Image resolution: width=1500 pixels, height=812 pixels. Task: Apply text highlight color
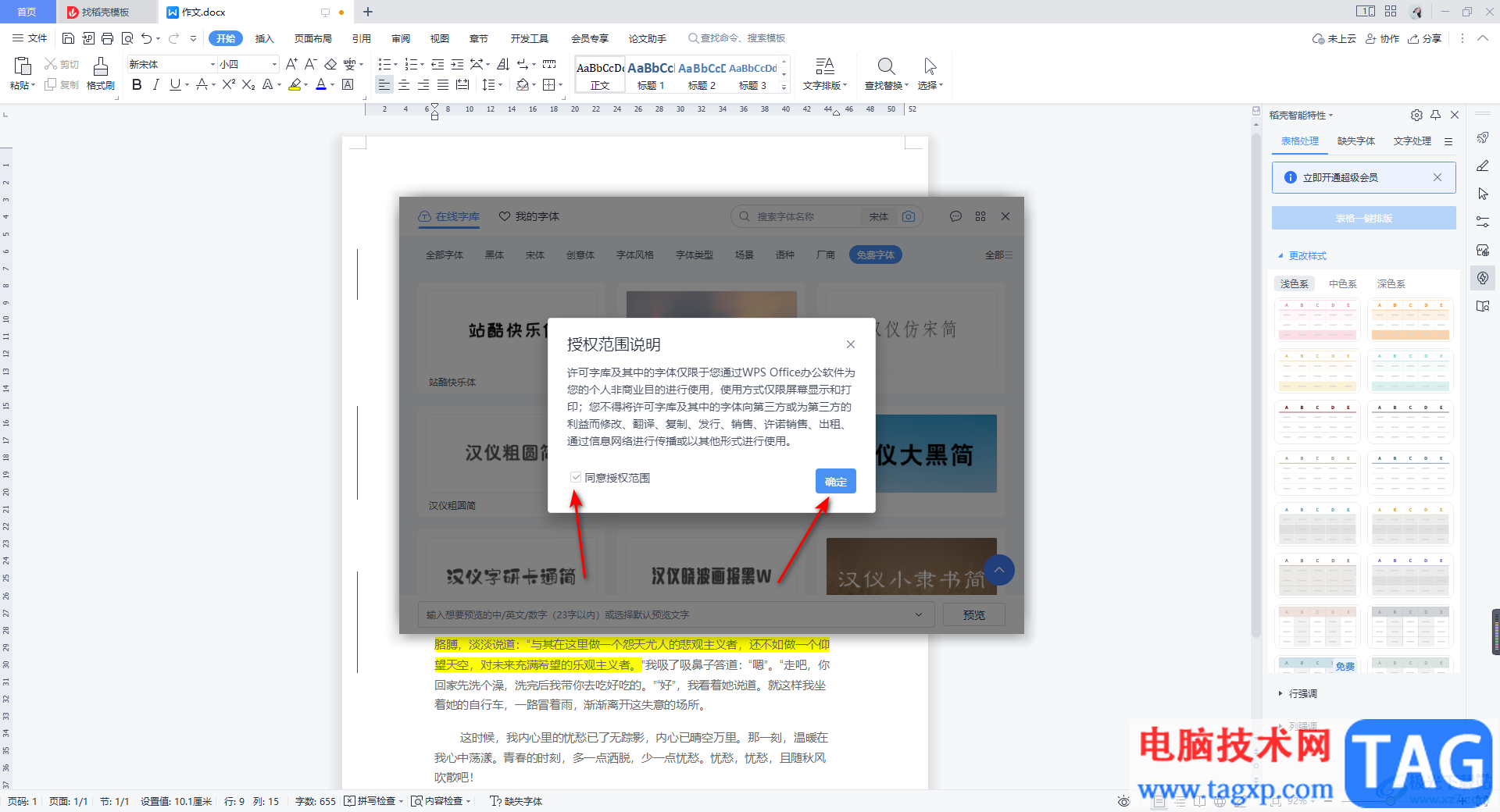(x=295, y=84)
